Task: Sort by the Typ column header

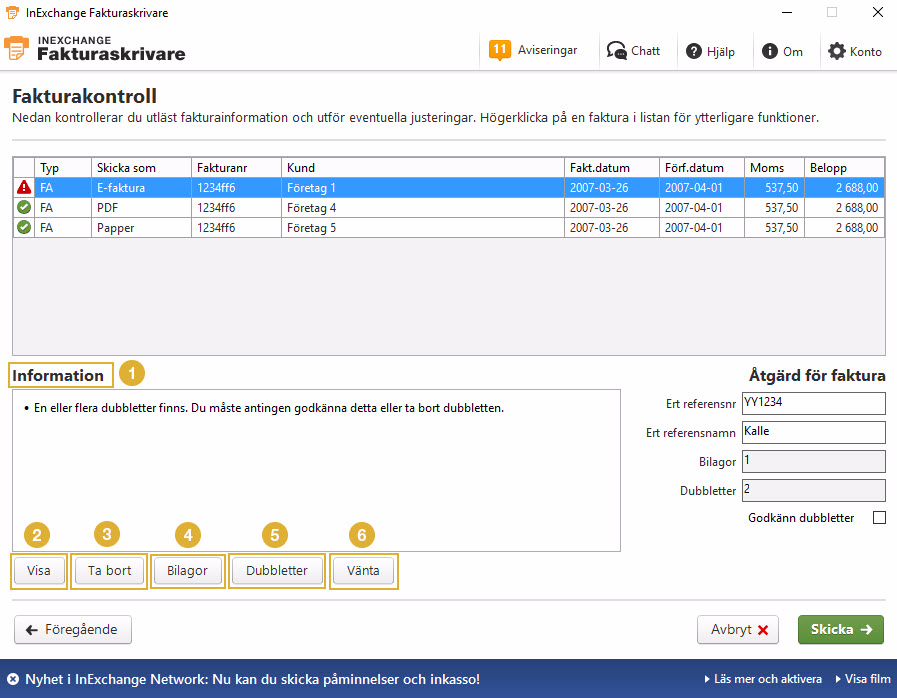Action: tap(63, 168)
